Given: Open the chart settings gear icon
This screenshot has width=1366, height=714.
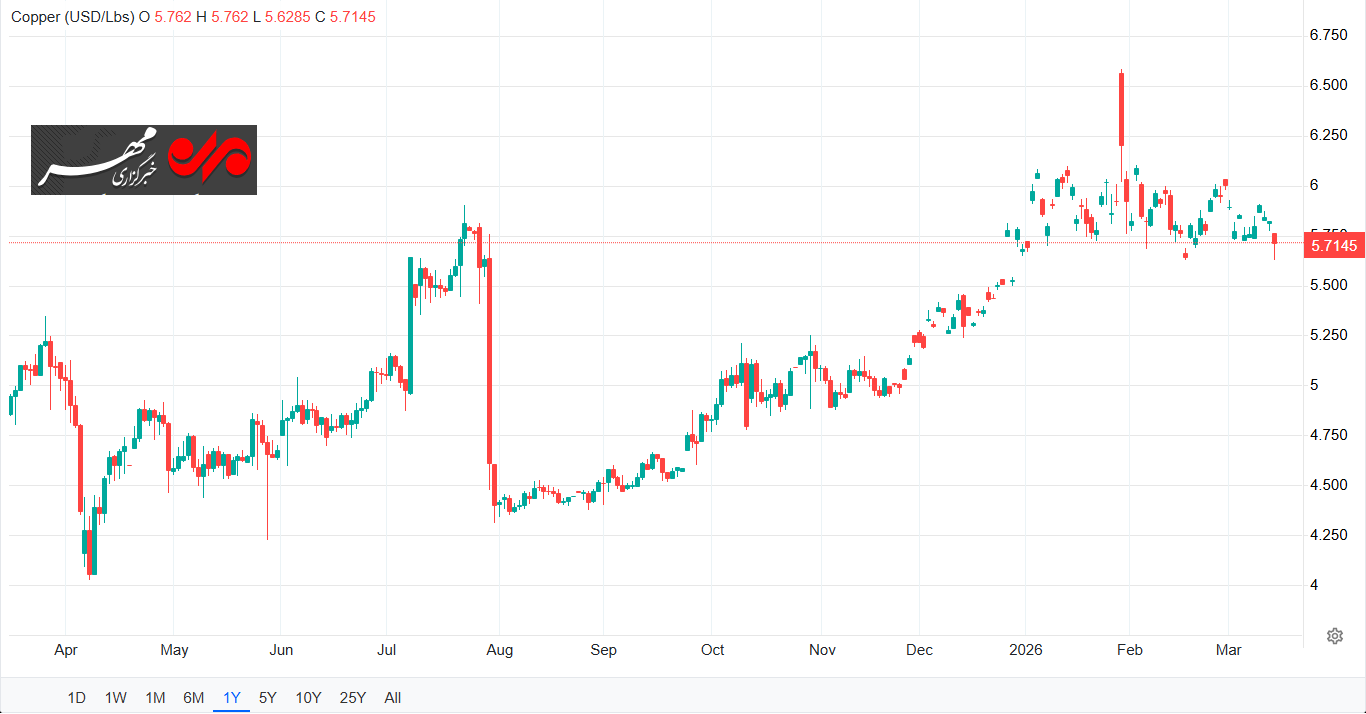Looking at the screenshot, I should click(x=1334, y=636).
